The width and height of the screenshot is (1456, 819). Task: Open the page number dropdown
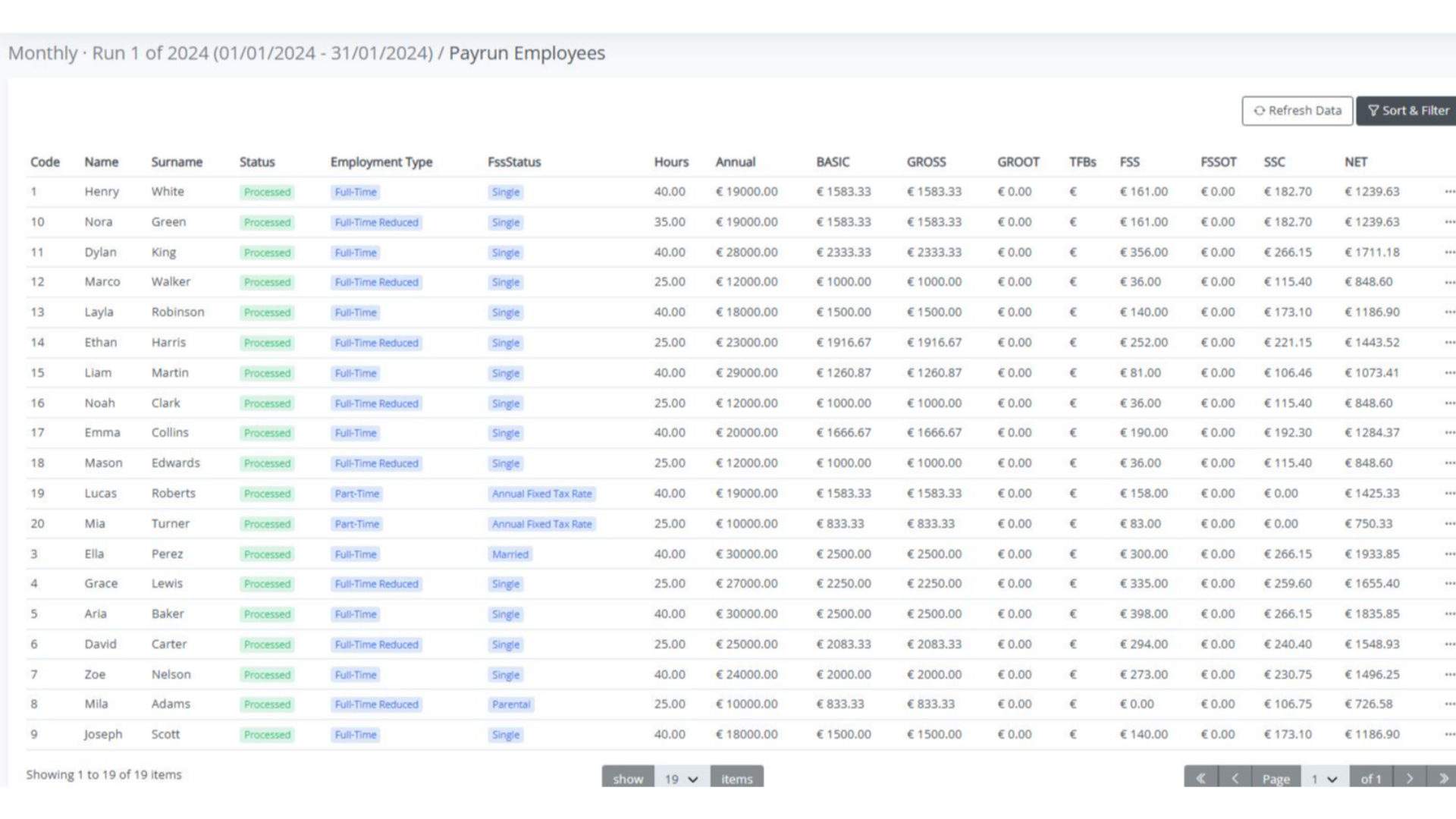pyautogui.click(x=1325, y=778)
